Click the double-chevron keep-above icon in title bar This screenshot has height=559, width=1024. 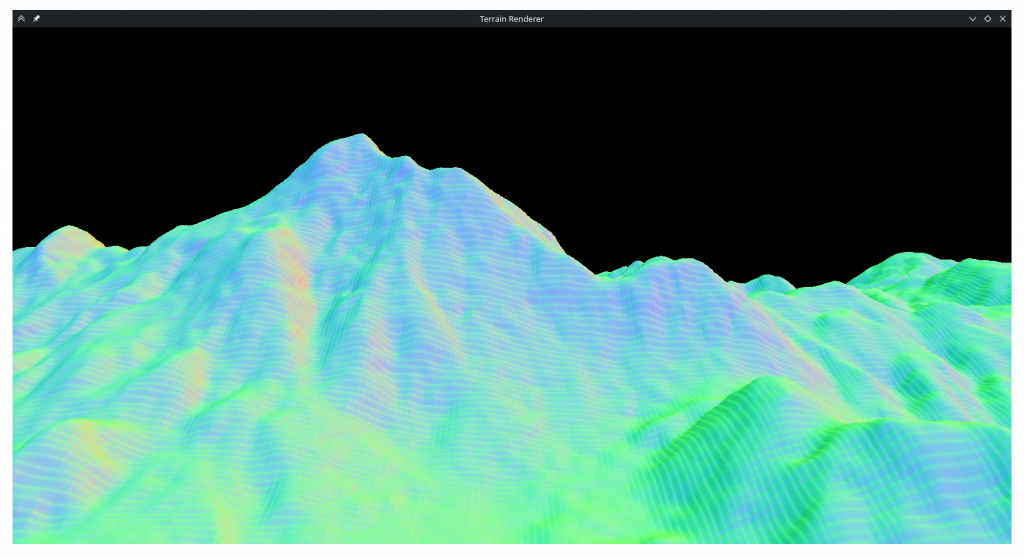(x=21, y=19)
